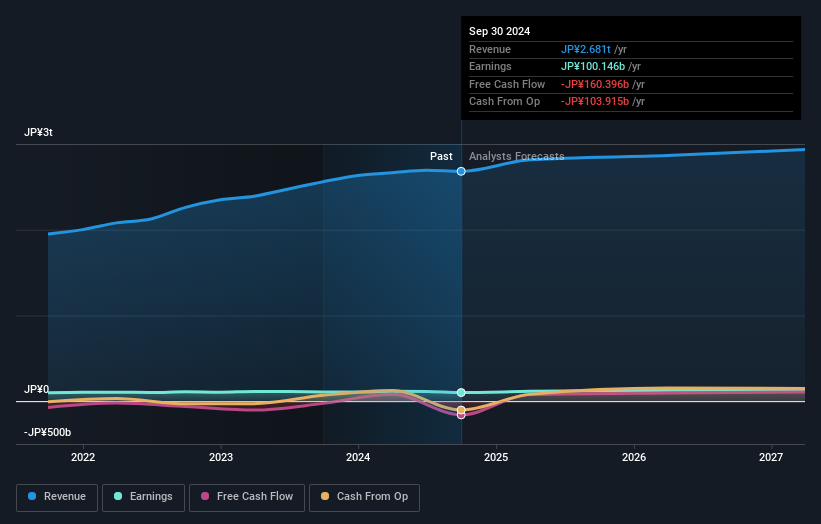This screenshot has width=821, height=524.
Task: Click the JP¥0 y-axis label
Action: click(x=36, y=389)
